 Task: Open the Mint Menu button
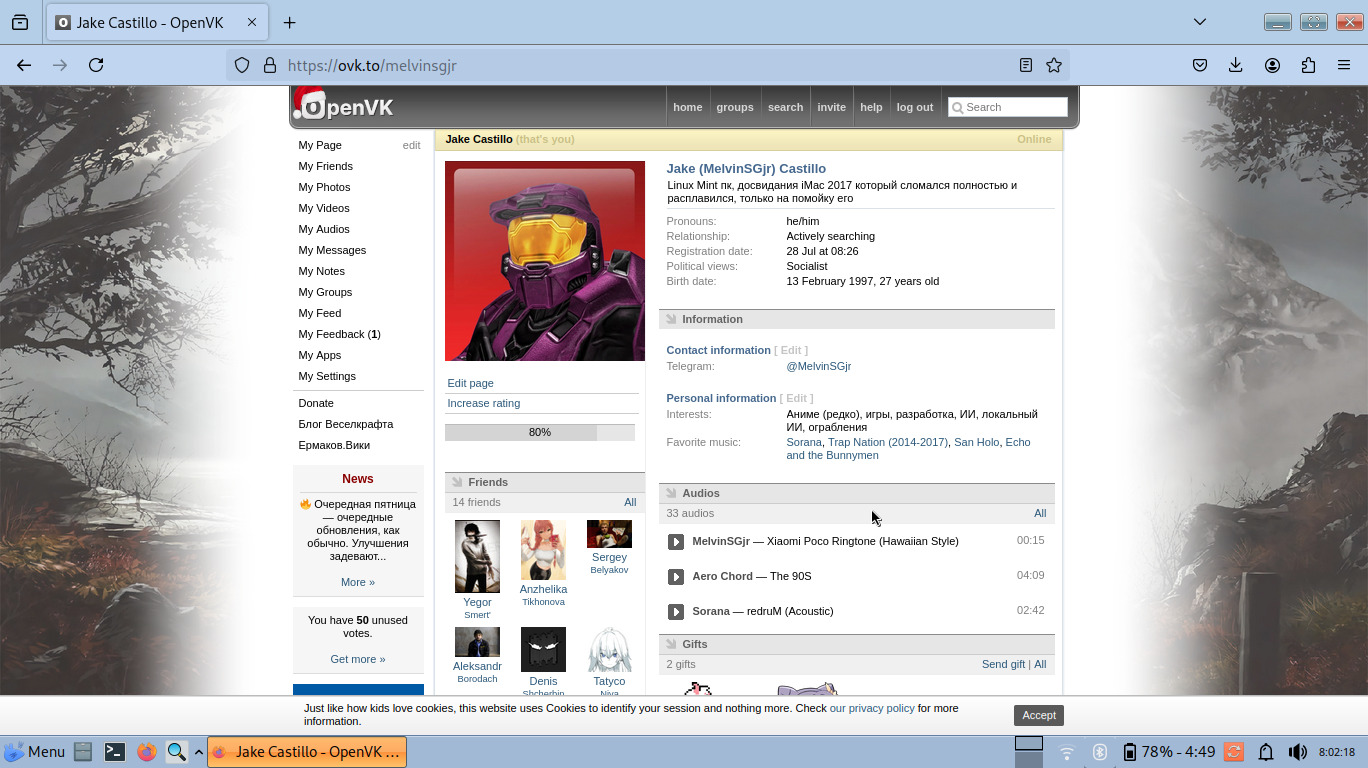pos(35,752)
